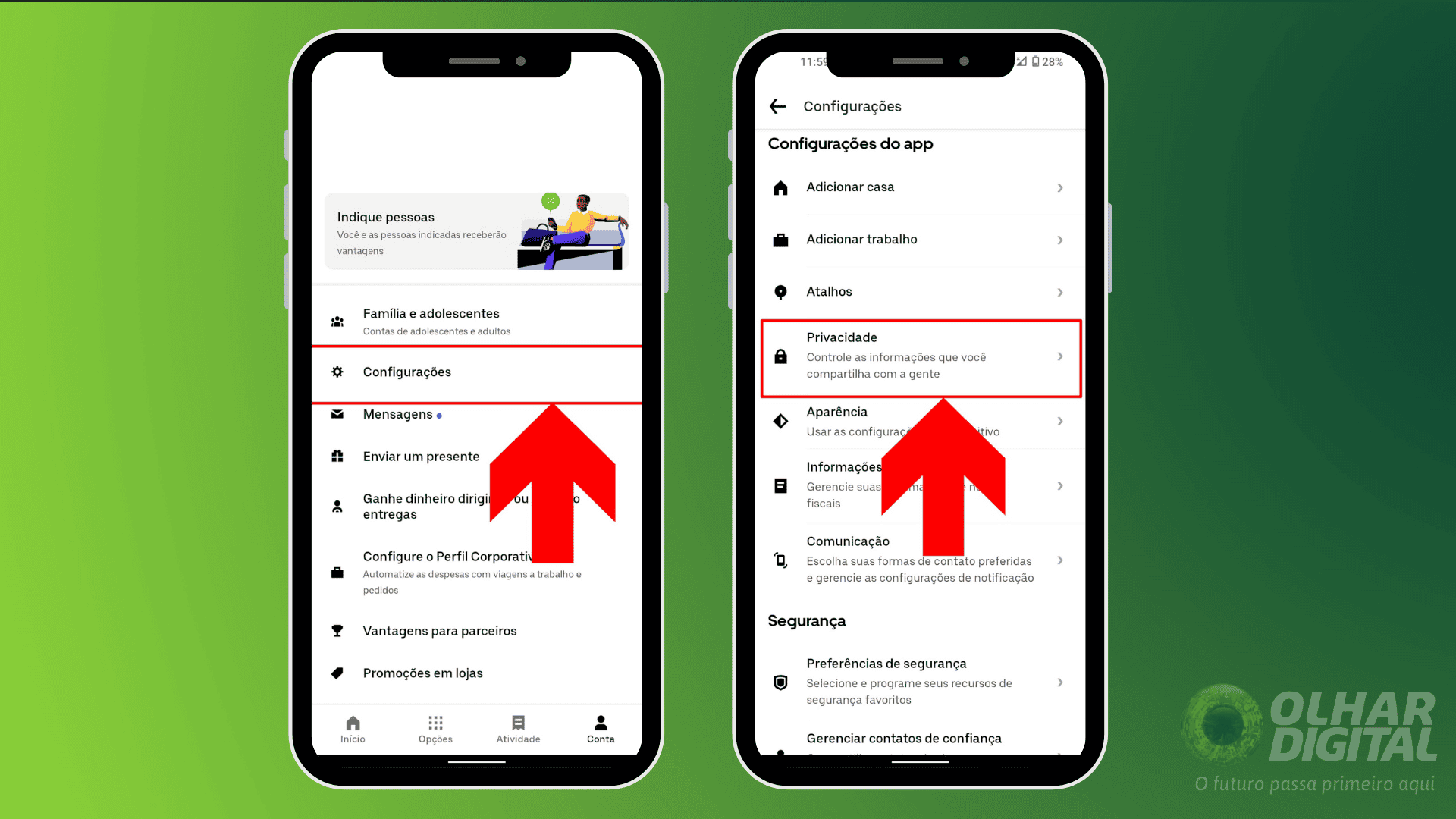This screenshot has height=819, width=1456.
Task: Tap Gerenciar contatos de confiança
Action: point(904,738)
